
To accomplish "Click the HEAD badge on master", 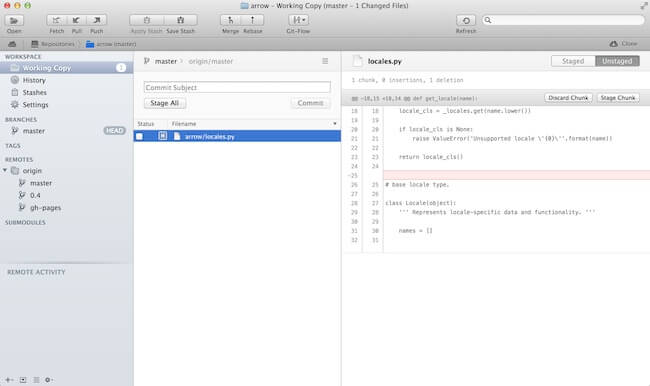I will click(x=114, y=131).
